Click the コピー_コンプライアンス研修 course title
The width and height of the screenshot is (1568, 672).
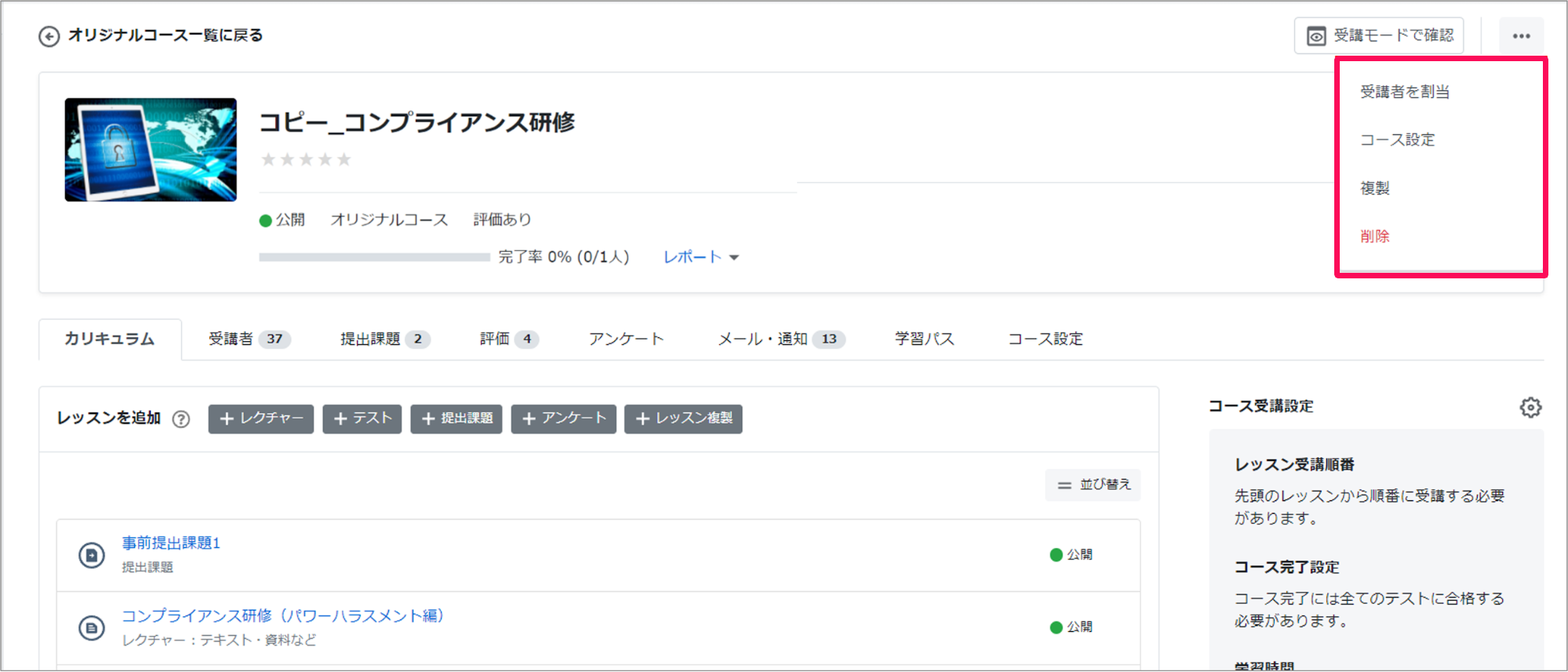click(x=417, y=123)
